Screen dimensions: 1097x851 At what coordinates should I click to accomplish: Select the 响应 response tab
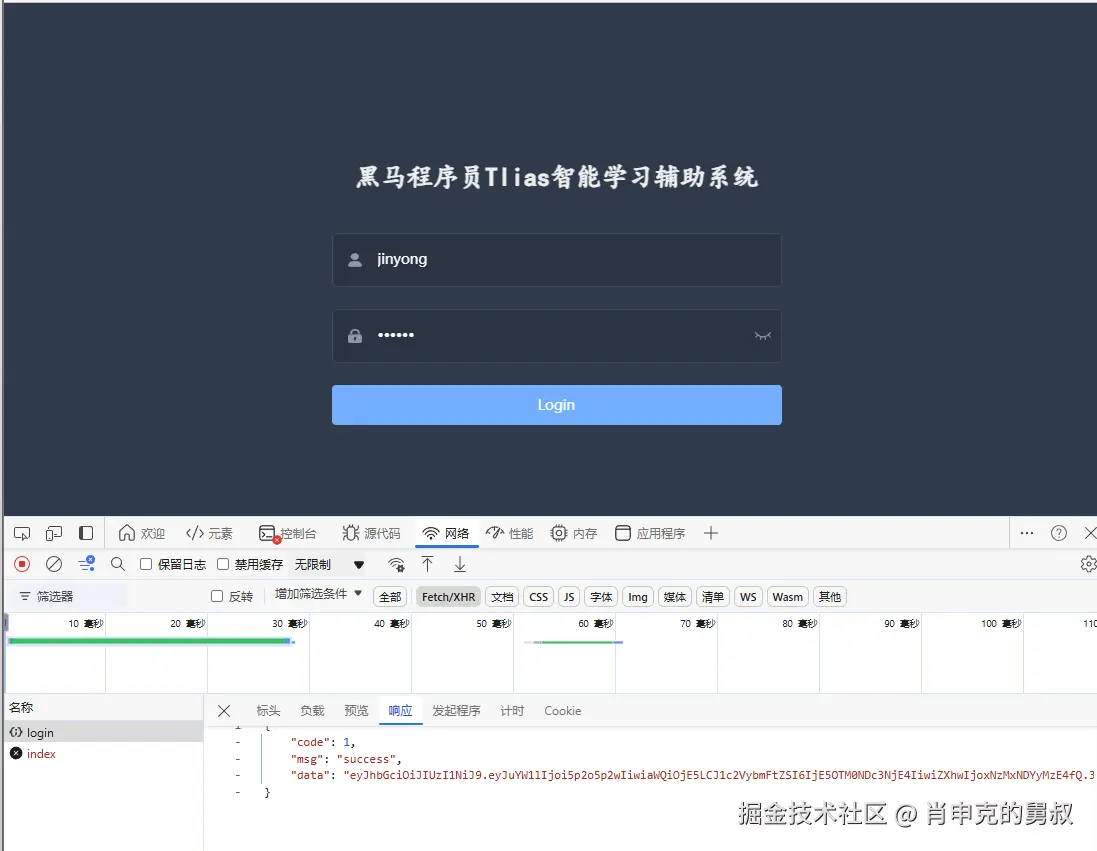click(400, 711)
